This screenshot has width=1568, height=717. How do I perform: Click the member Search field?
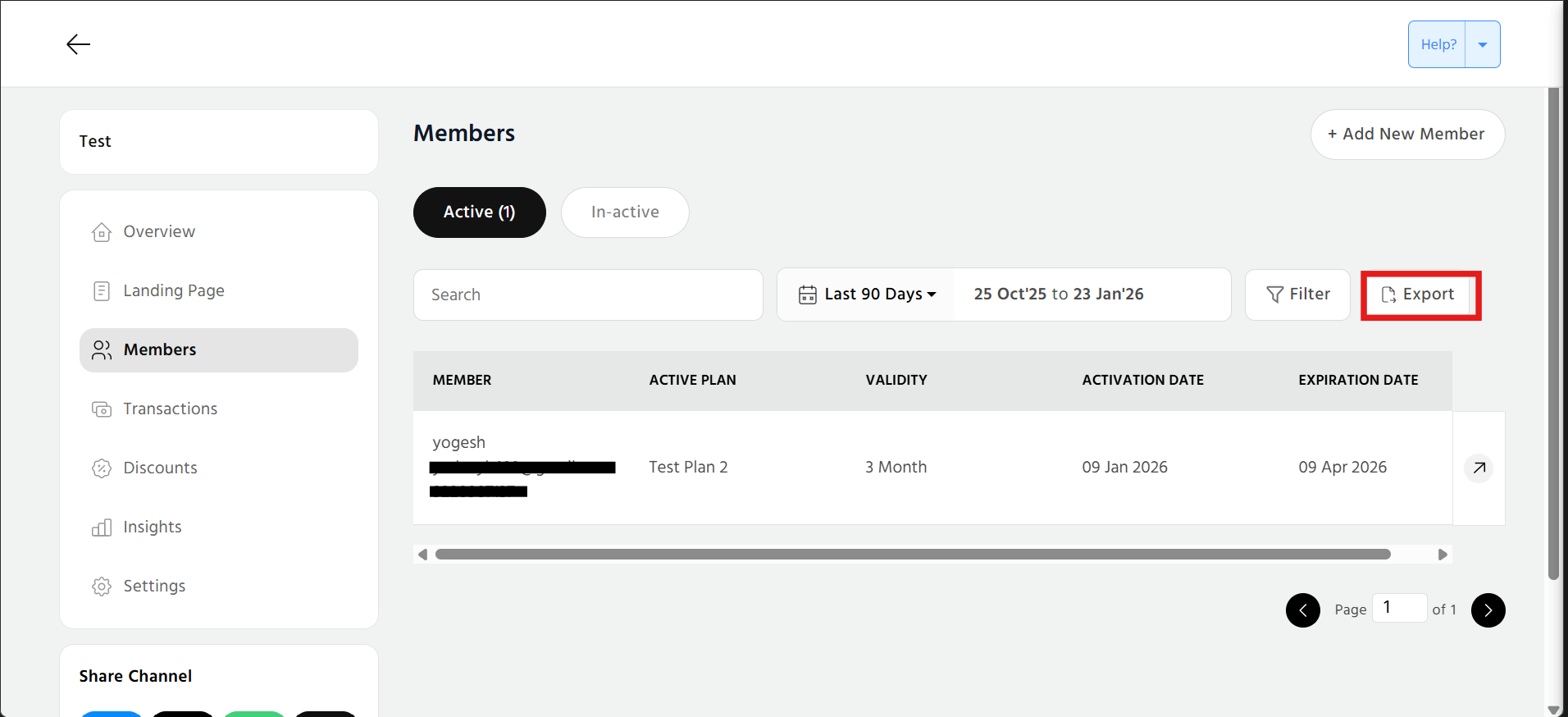point(587,295)
